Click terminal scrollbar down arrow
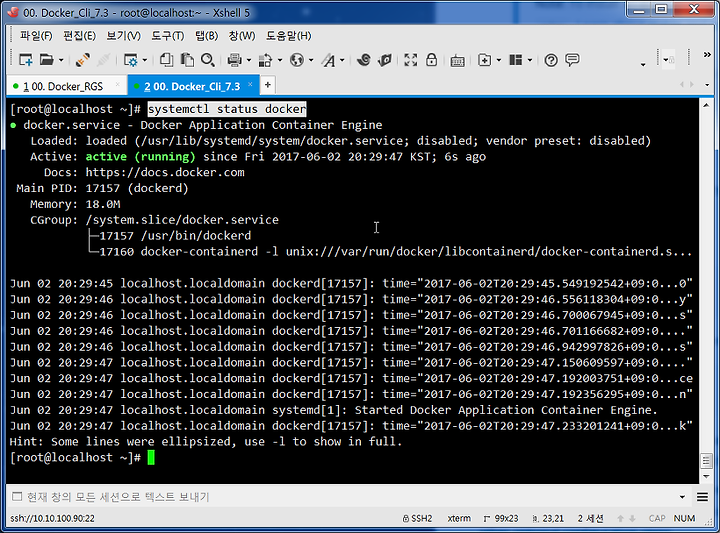 (706, 477)
